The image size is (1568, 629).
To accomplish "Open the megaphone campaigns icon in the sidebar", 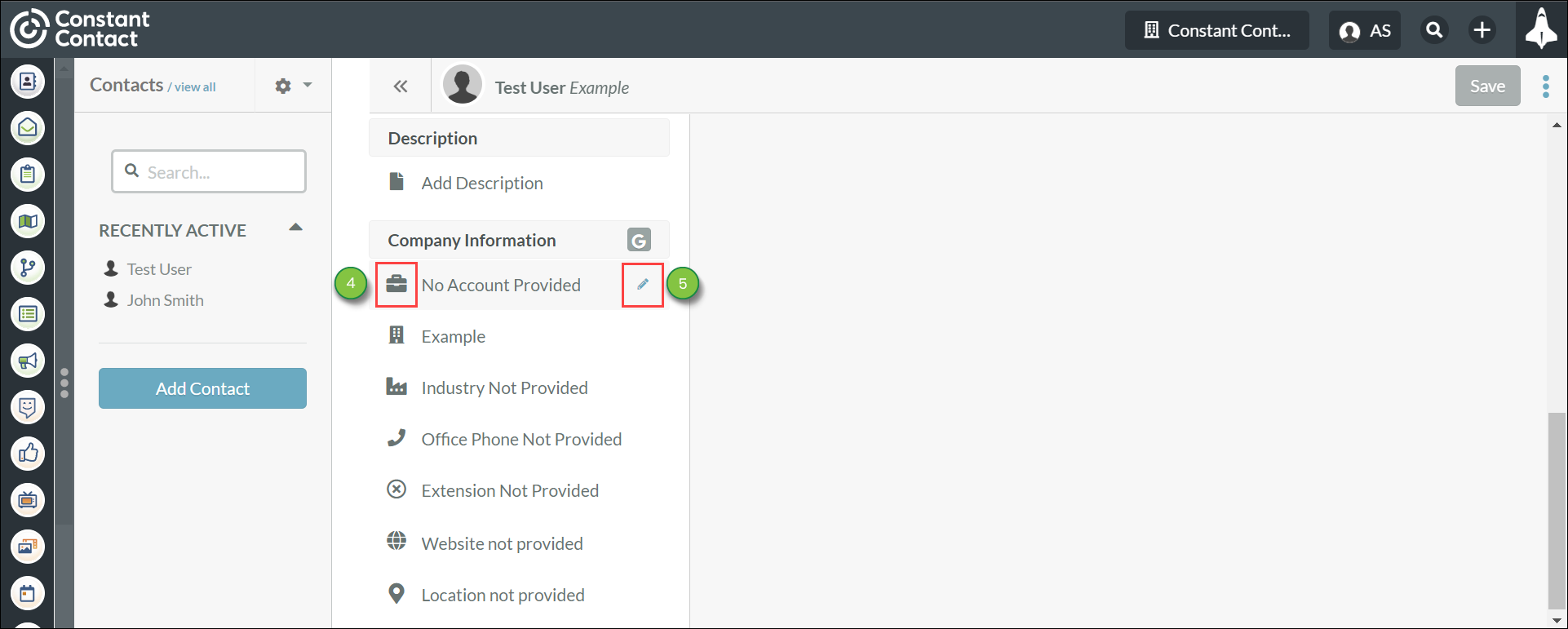I will [x=28, y=361].
